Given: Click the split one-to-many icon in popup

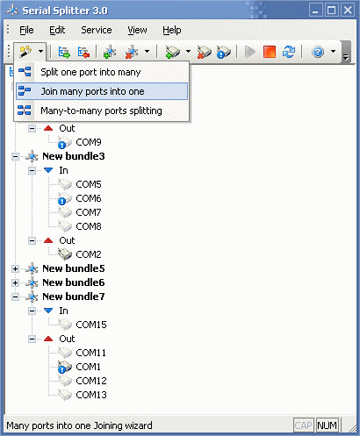Looking at the screenshot, I should point(24,72).
